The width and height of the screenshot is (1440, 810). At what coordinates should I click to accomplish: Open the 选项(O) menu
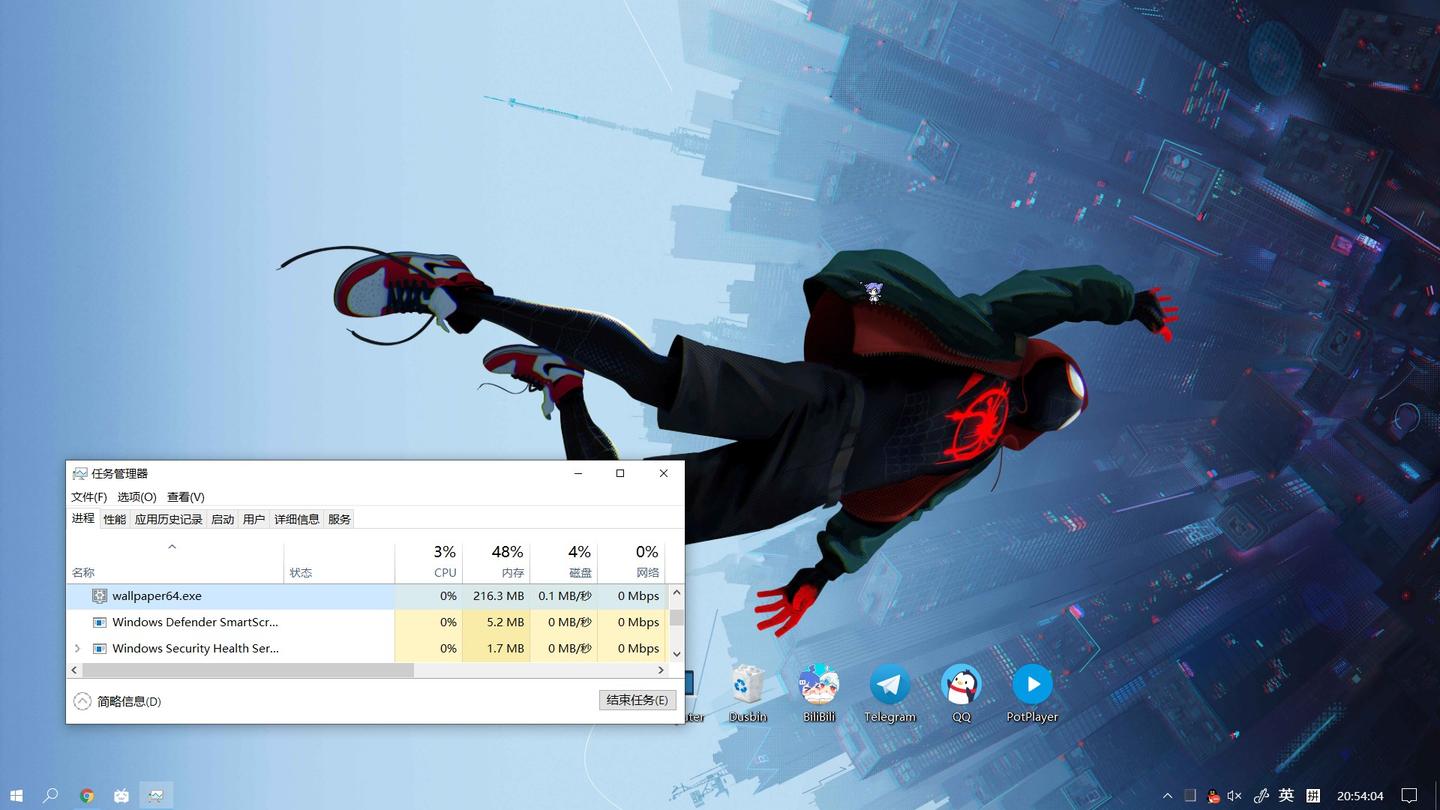click(137, 497)
